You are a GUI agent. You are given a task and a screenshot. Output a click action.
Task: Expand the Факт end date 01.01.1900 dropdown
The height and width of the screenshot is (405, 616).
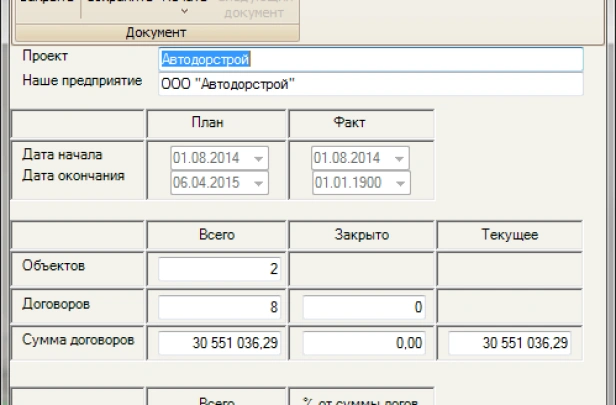(x=400, y=182)
